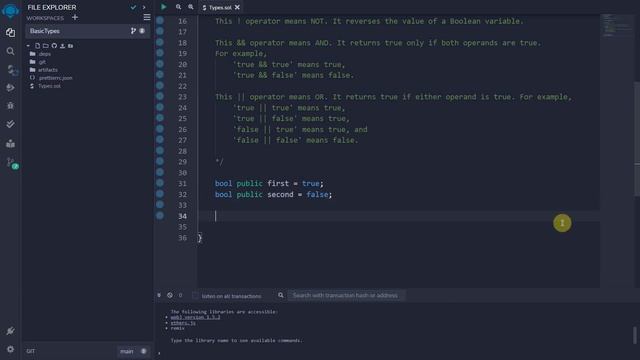Toggle breakpoint on line 31
The height and width of the screenshot is (360, 640).
pyautogui.click(x=160, y=183)
